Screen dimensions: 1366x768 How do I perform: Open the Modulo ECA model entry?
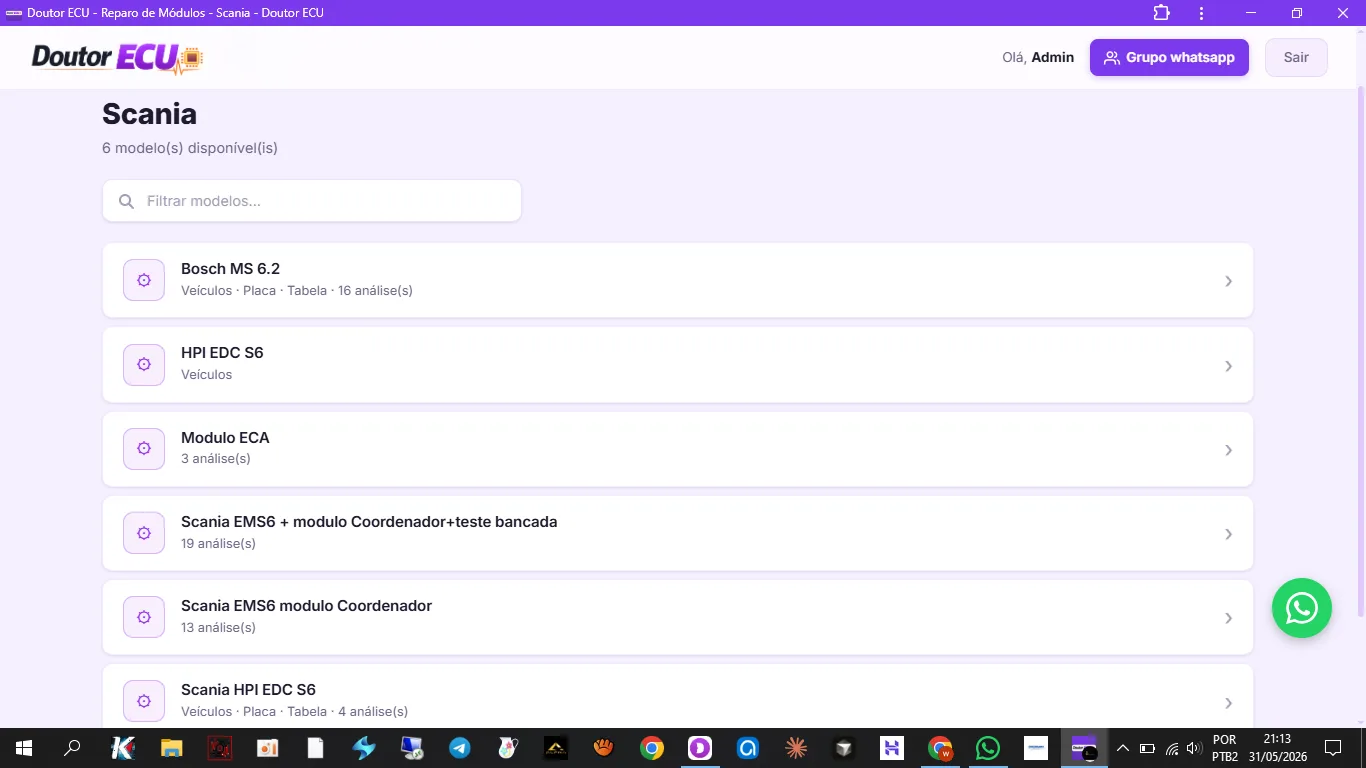coord(678,449)
